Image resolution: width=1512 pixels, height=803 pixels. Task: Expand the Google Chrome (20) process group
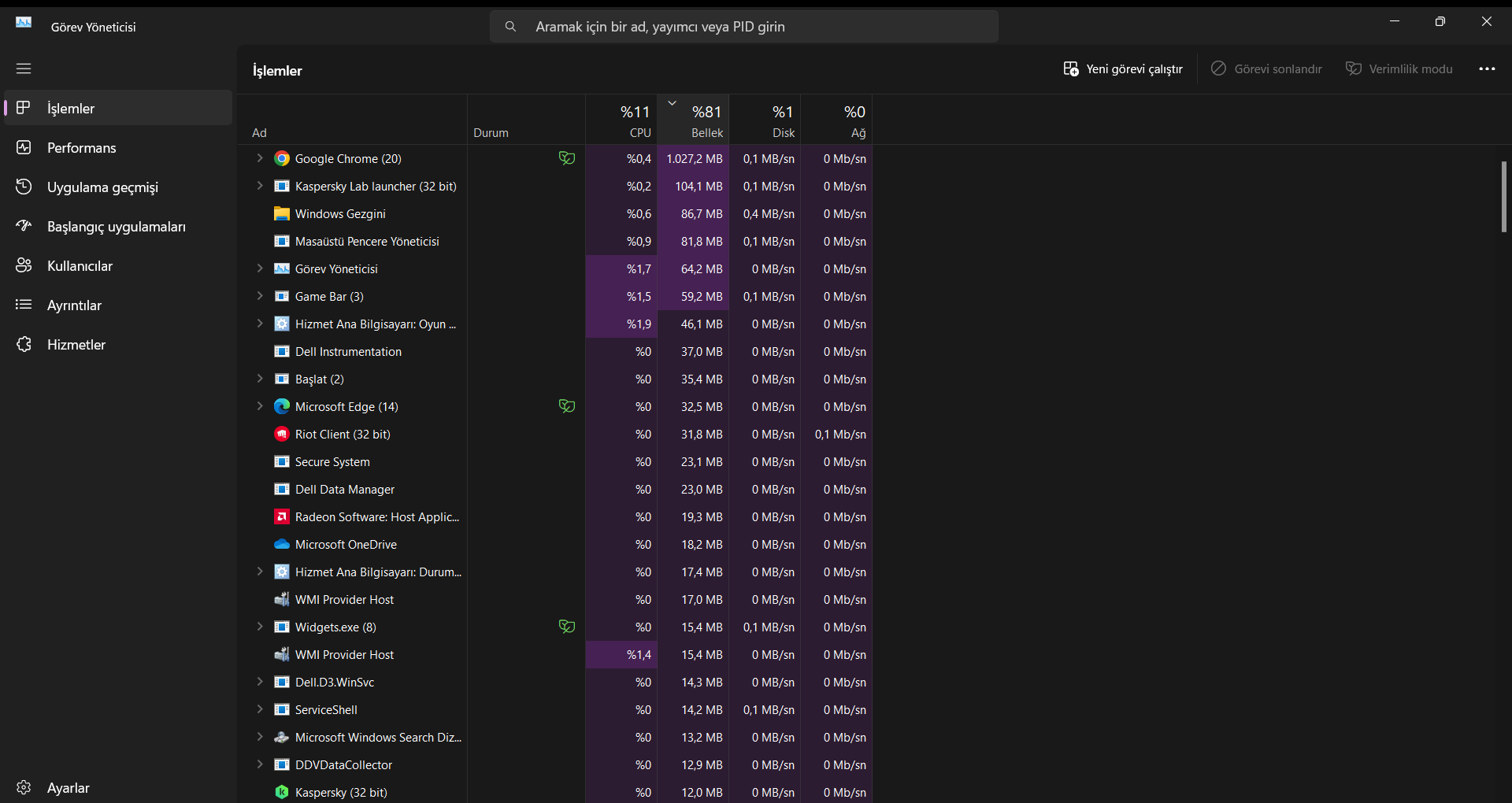click(260, 158)
